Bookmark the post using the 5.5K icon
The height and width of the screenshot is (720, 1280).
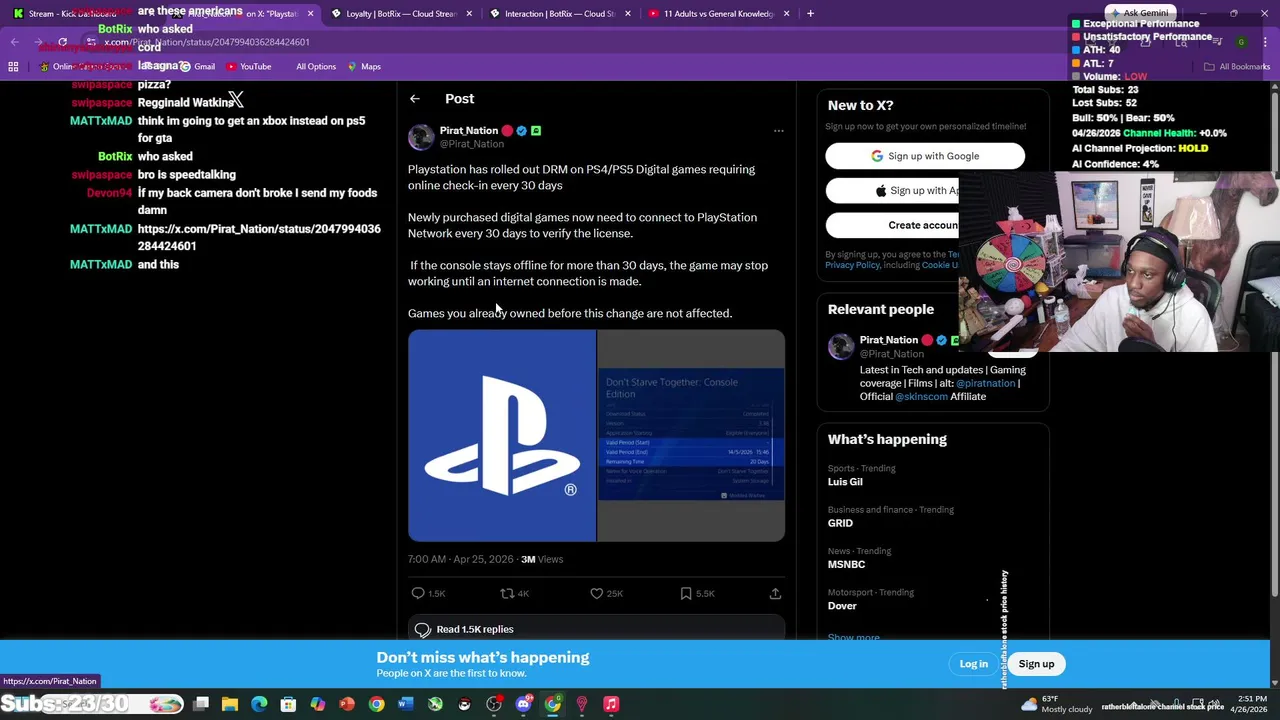point(697,594)
